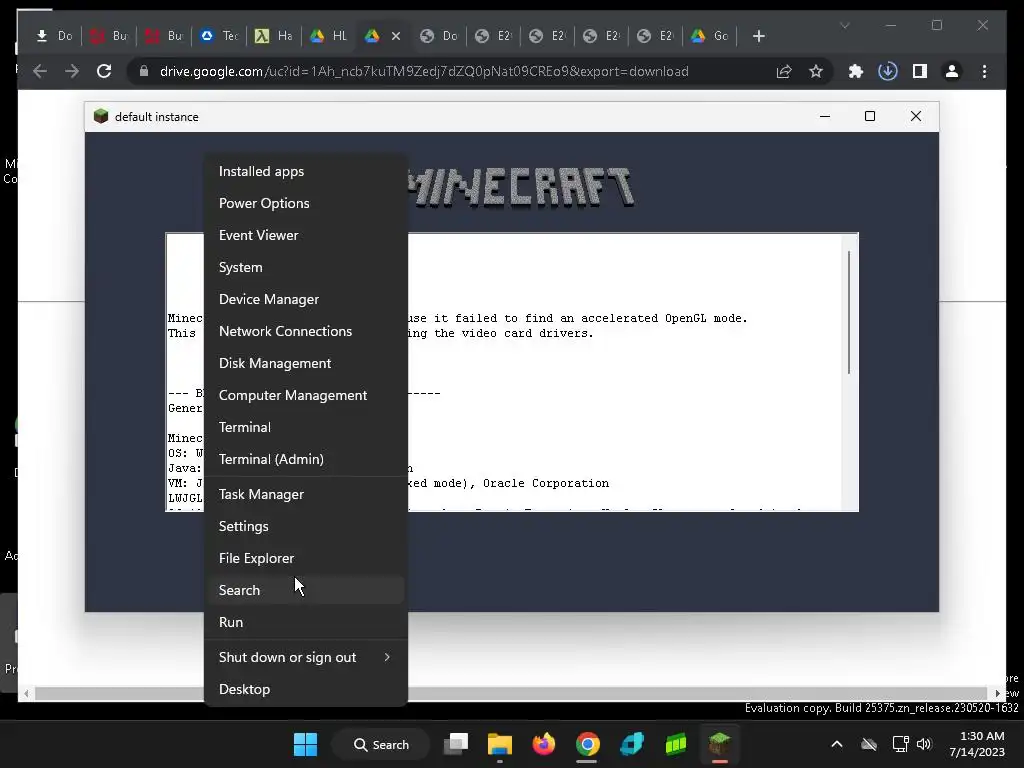Open the clock showing 1:30 AM
This screenshot has width=1024, height=768.
(x=977, y=744)
